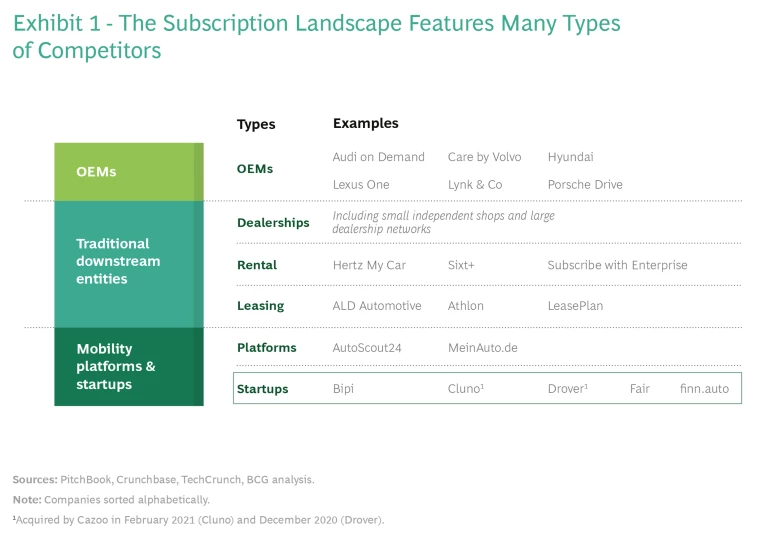Screen dimensions: 768x539
Task: Click the Mobility platforms & startups block
Action: pyautogui.click(x=128, y=366)
